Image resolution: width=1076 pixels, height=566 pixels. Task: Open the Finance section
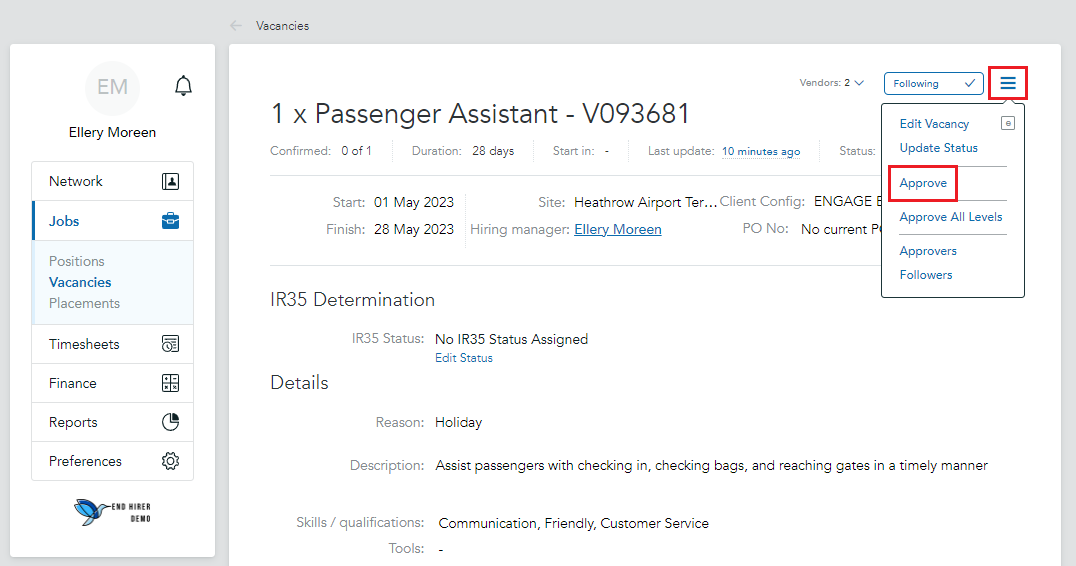click(x=113, y=383)
